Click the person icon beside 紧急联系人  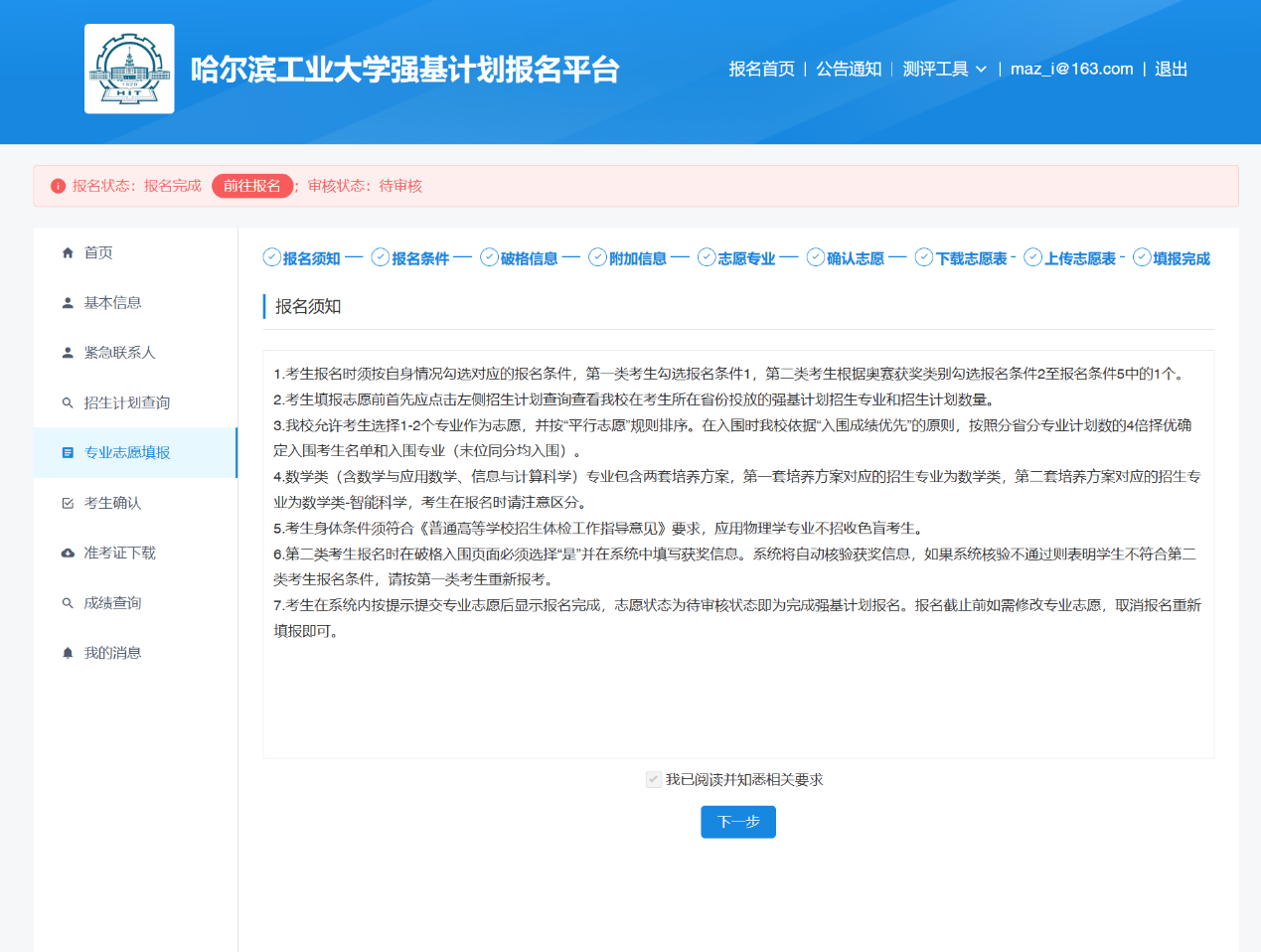68,353
